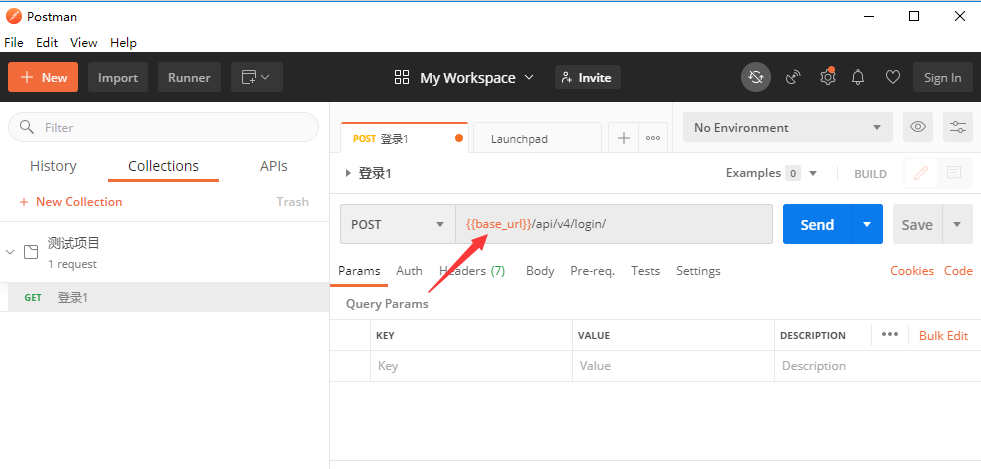Open the POST method dropdown
Screen dimensions: 981x469
398,224
